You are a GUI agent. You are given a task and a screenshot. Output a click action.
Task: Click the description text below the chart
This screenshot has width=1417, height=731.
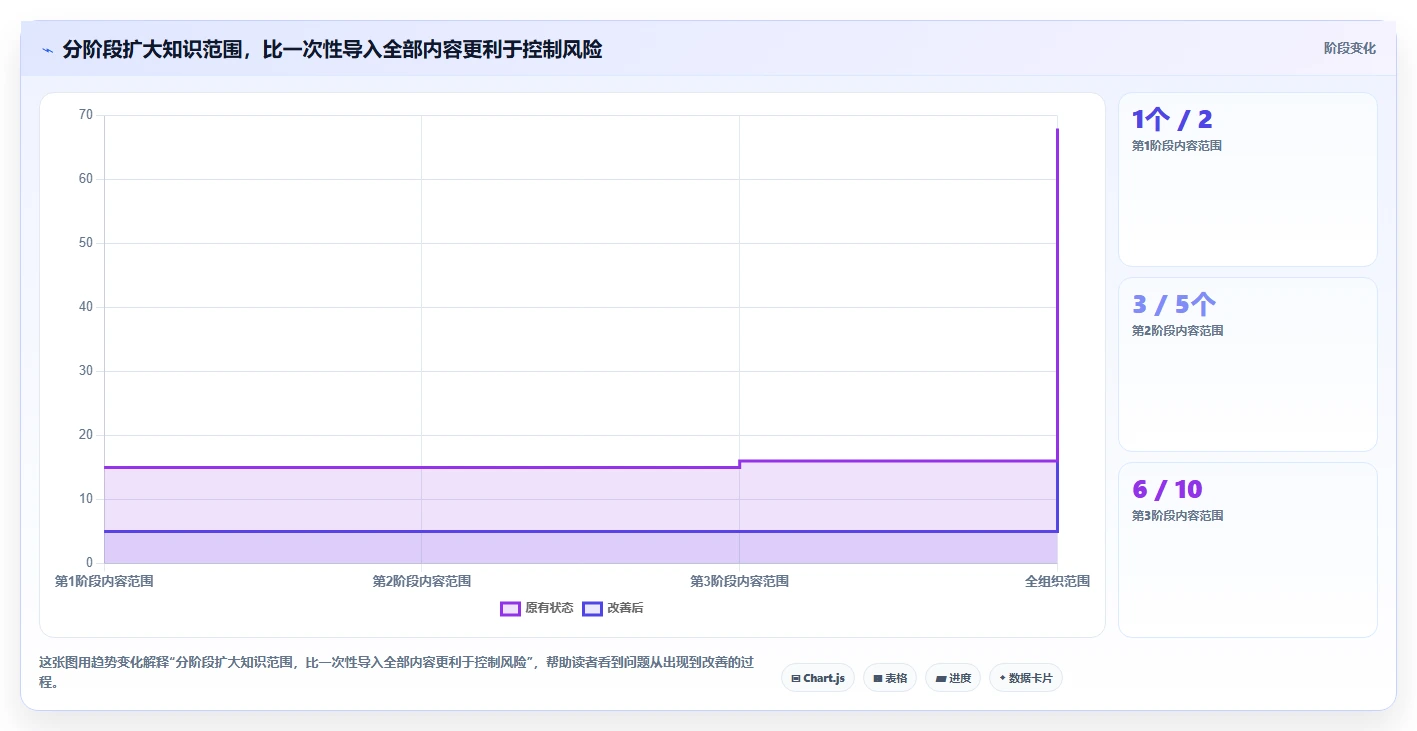(396, 672)
